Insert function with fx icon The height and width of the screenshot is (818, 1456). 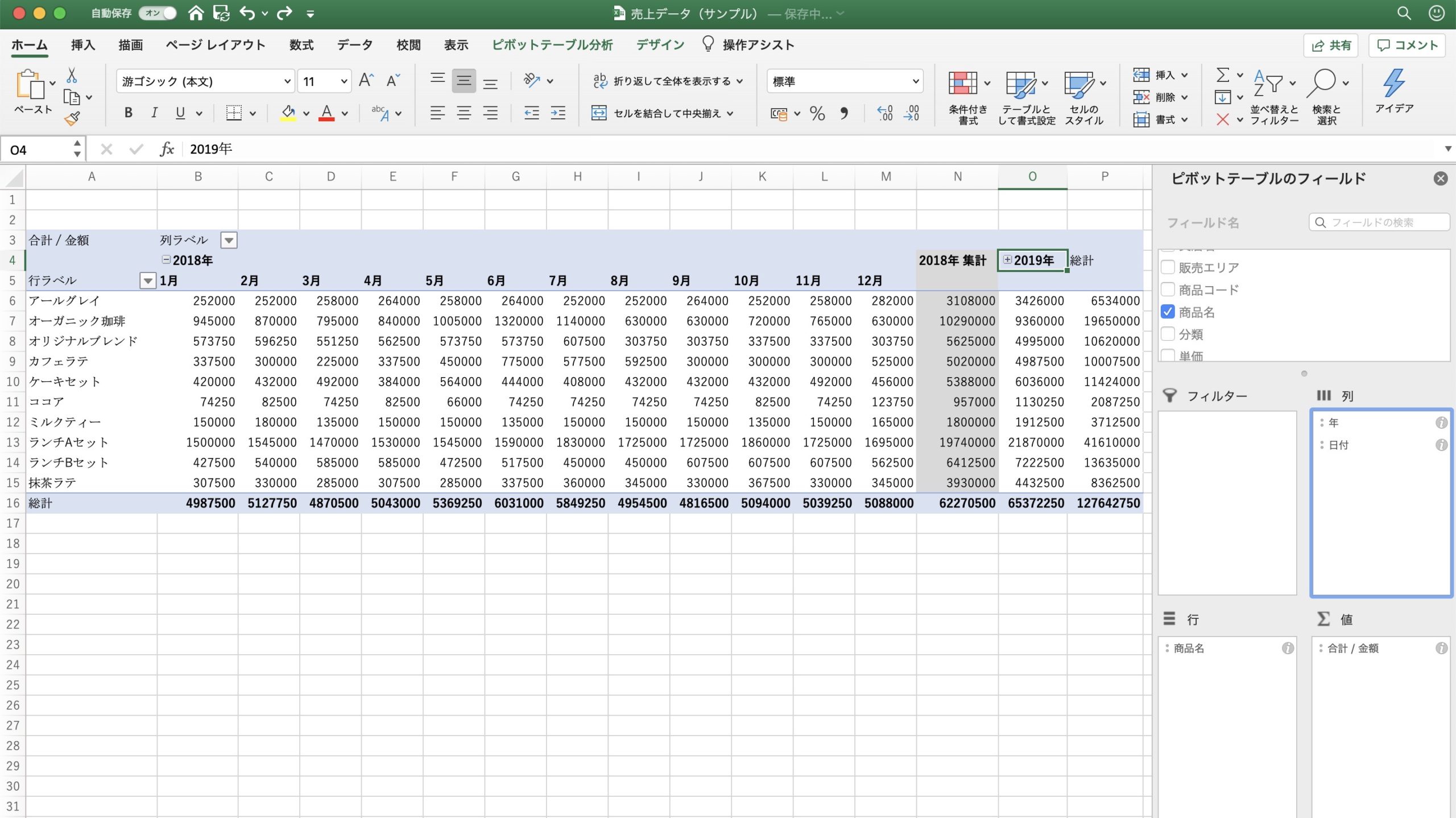tap(167, 149)
